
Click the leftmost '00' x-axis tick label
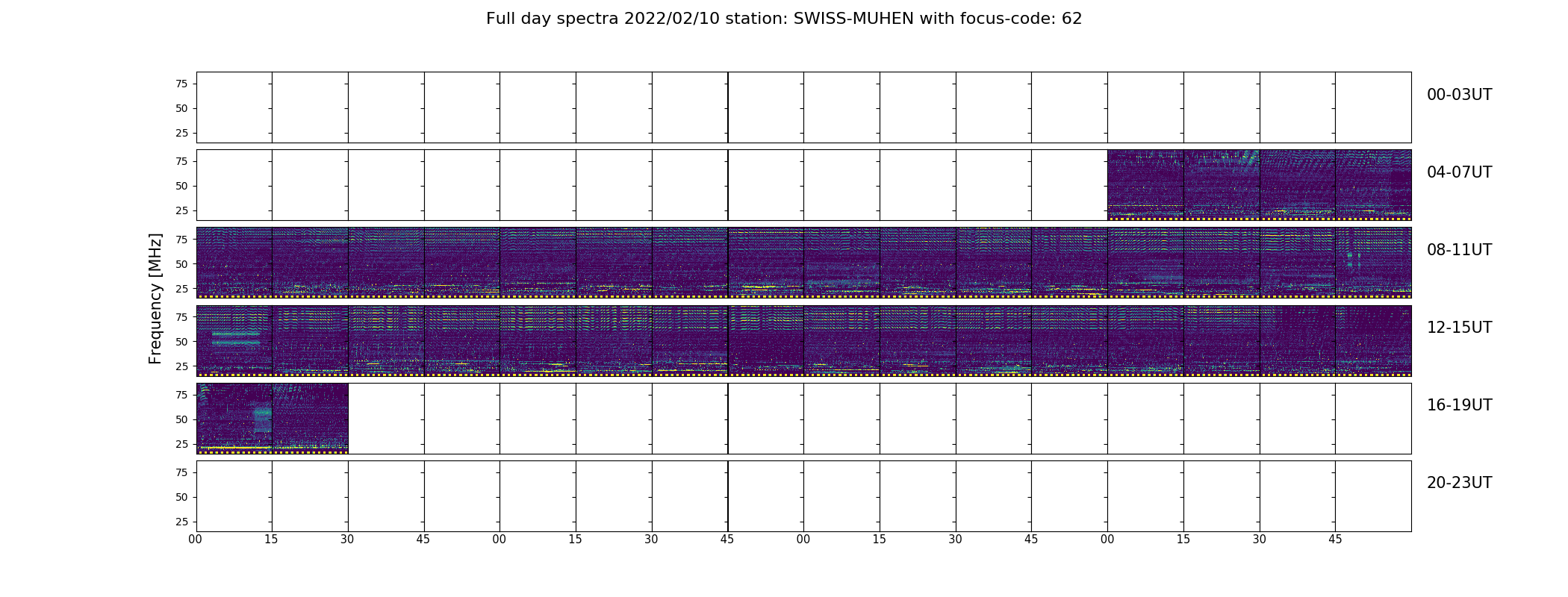196,540
